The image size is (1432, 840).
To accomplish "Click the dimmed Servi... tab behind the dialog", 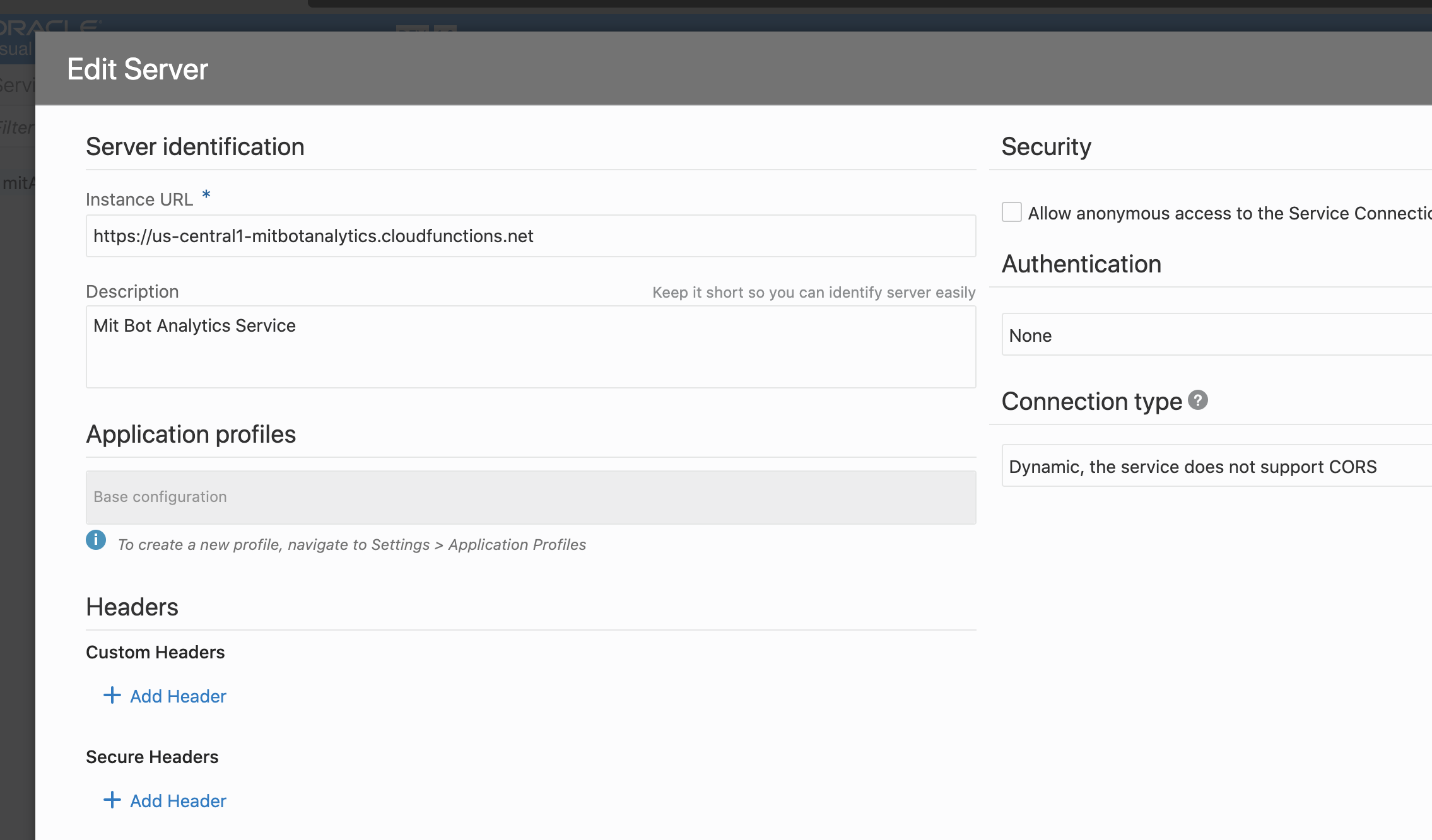I will tap(17, 85).
